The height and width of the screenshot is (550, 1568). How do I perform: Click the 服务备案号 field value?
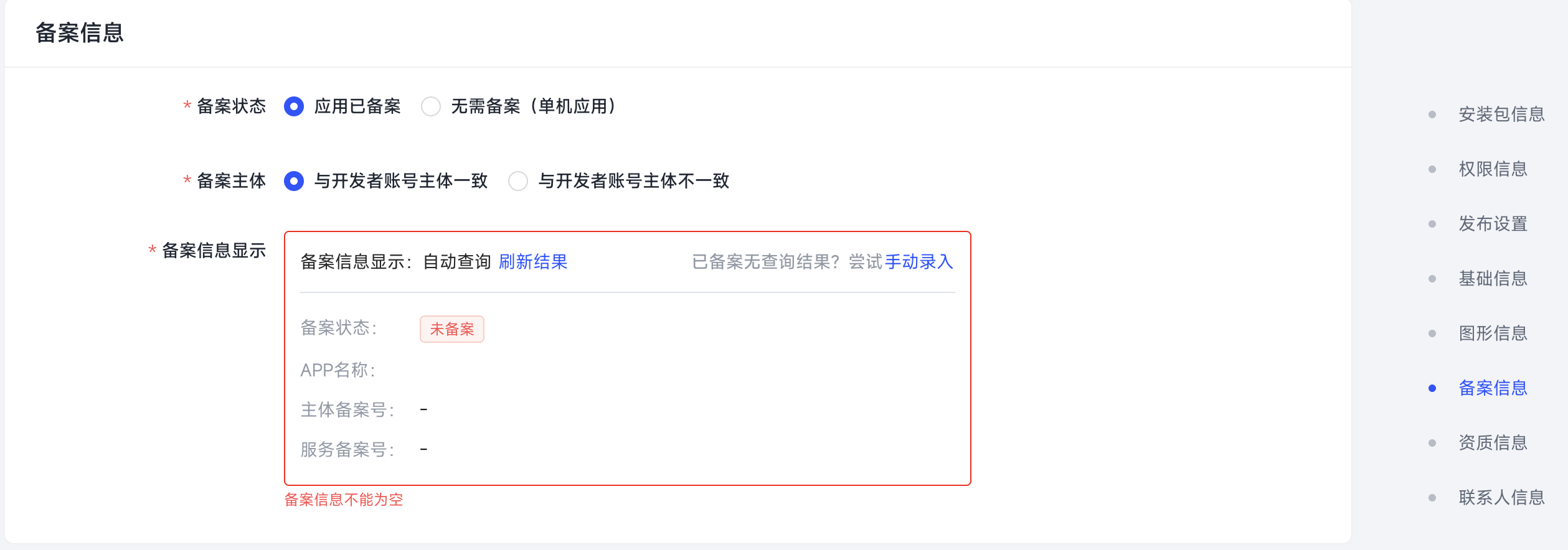click(423, 449)
